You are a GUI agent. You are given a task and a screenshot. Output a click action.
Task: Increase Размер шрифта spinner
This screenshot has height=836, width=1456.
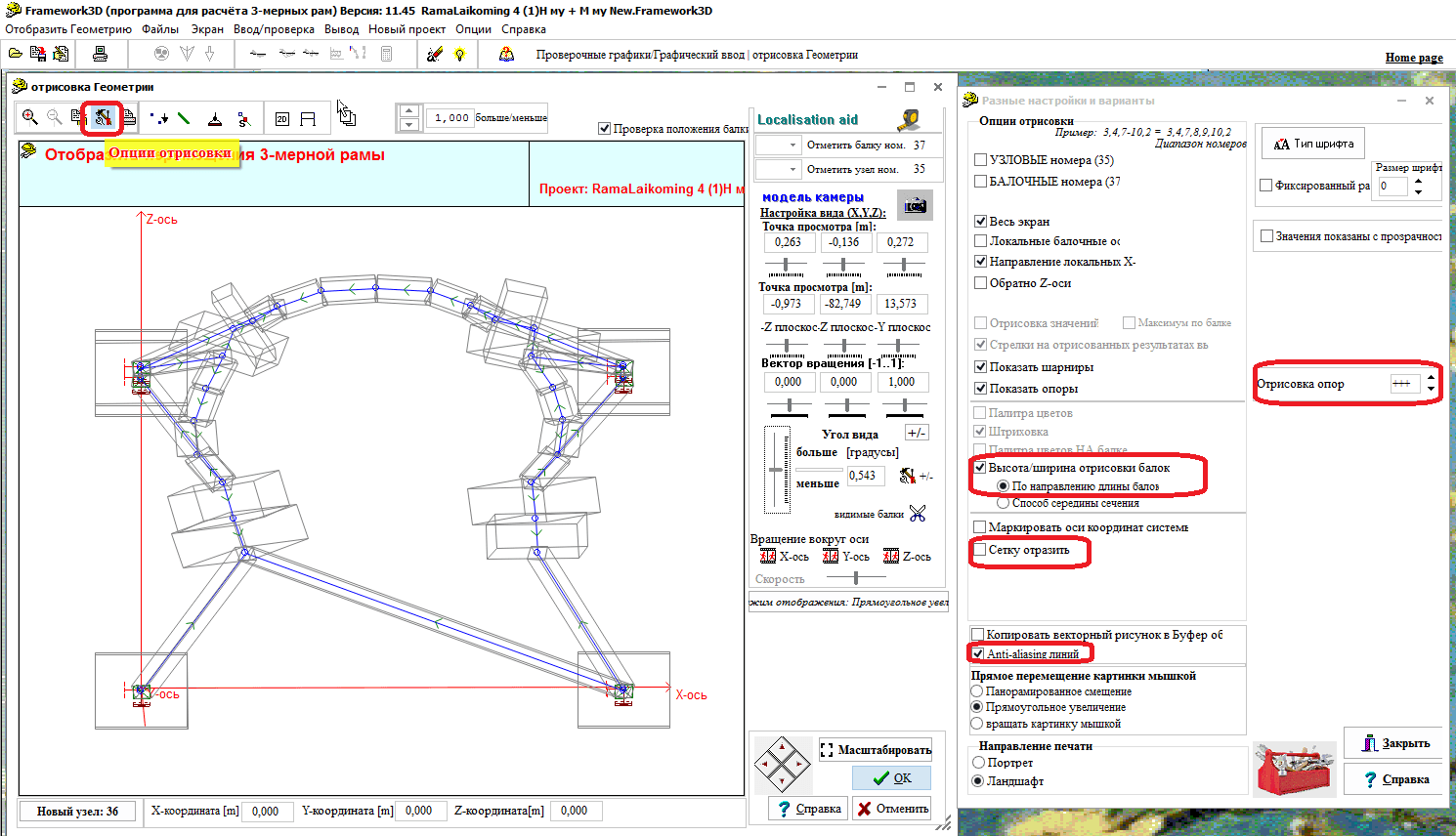(x=1418, y=181)
